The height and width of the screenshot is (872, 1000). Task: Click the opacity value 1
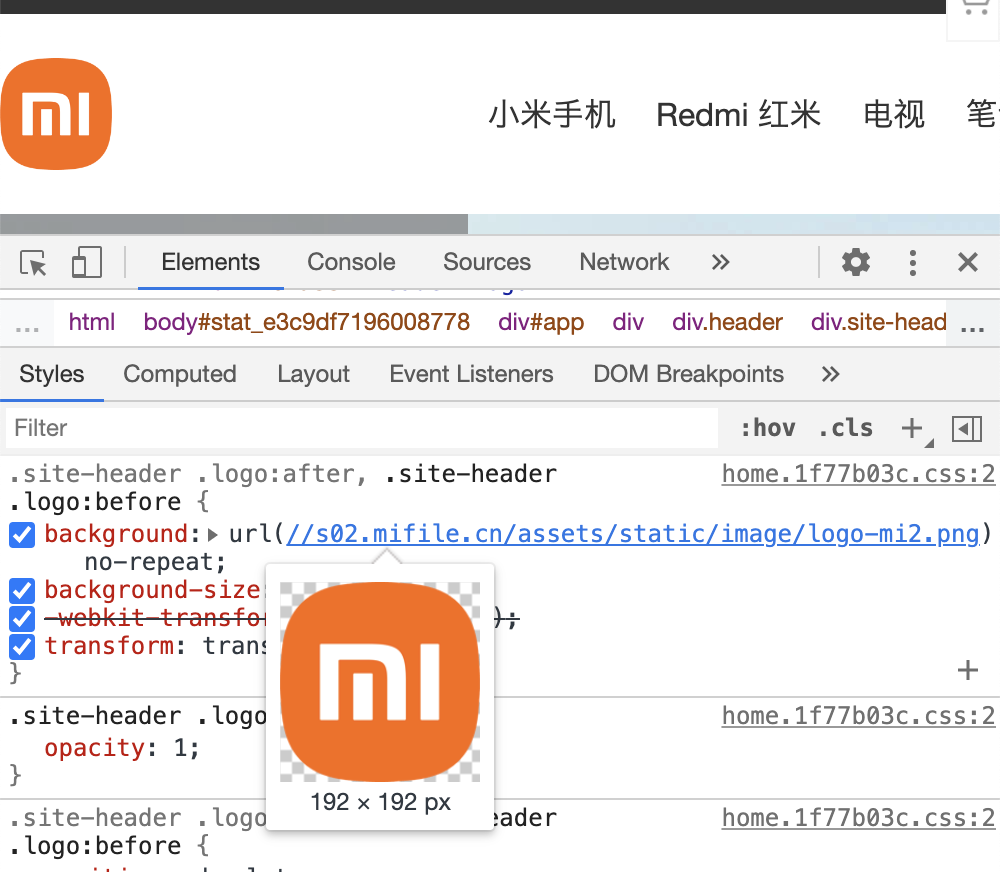click(180, 748)
